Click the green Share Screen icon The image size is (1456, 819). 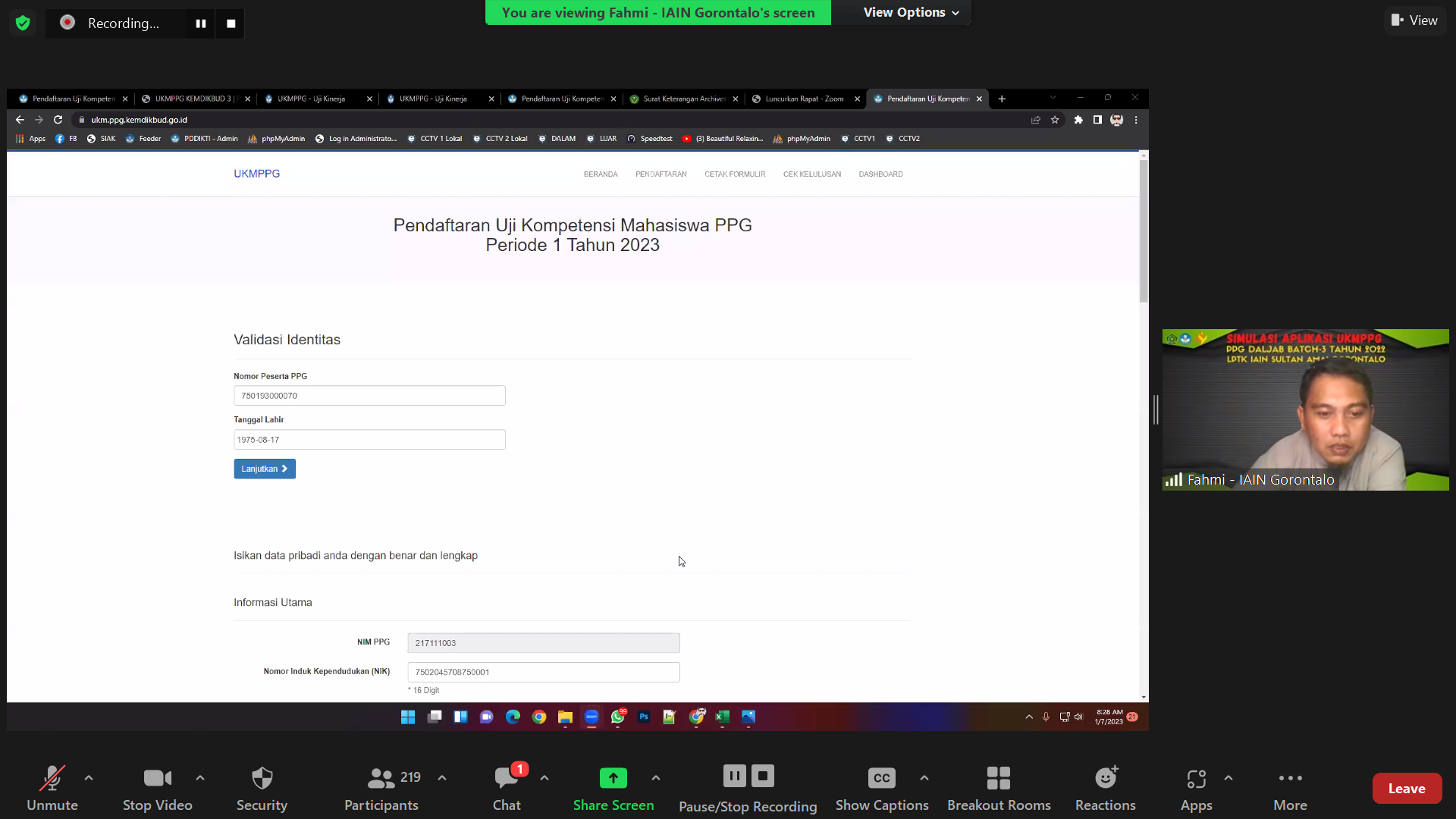pos(613,778)
